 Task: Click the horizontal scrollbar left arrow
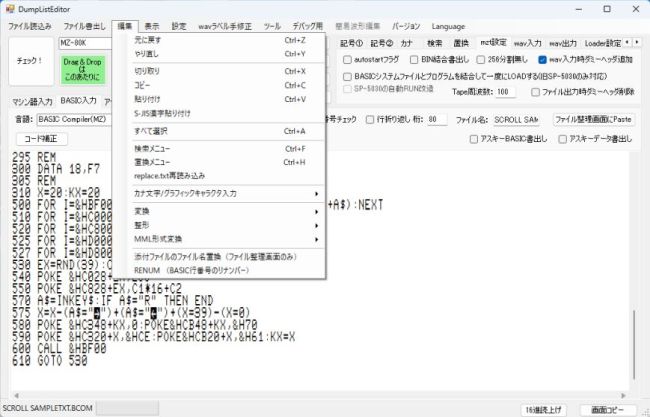(16, 395)
